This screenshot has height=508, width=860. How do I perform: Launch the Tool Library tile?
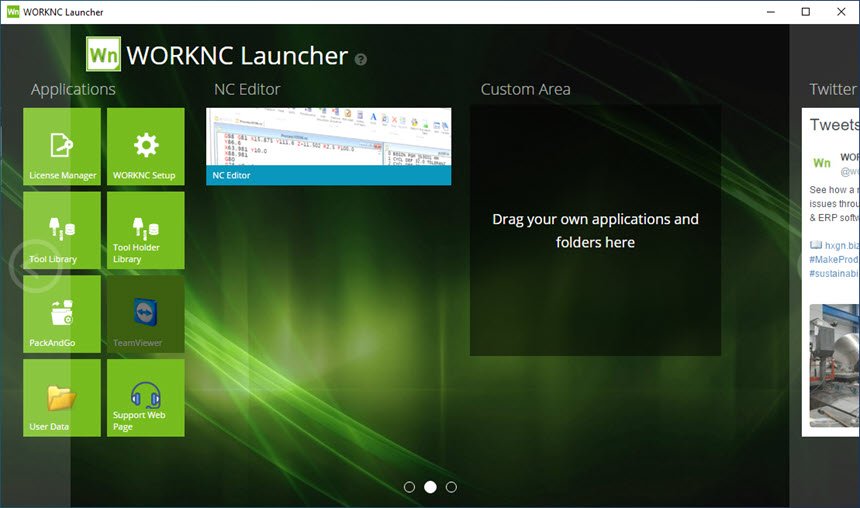62,230
